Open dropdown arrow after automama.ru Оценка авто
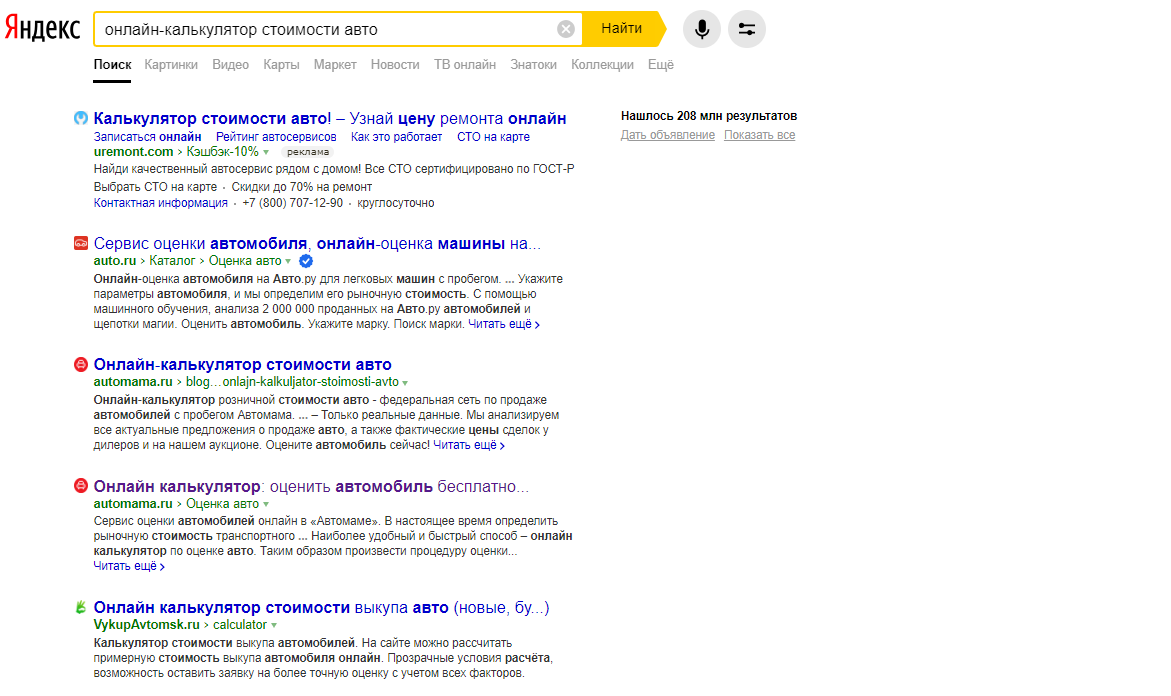The width and height of the screenshot is (1171, 696). tap(266, 505)
